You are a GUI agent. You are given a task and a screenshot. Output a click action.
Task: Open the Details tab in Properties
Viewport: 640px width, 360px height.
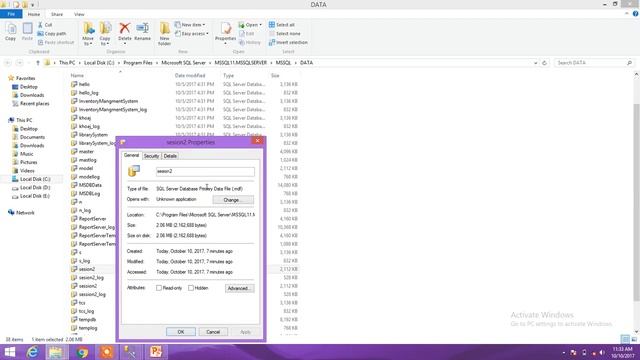[x=170, y=156]
